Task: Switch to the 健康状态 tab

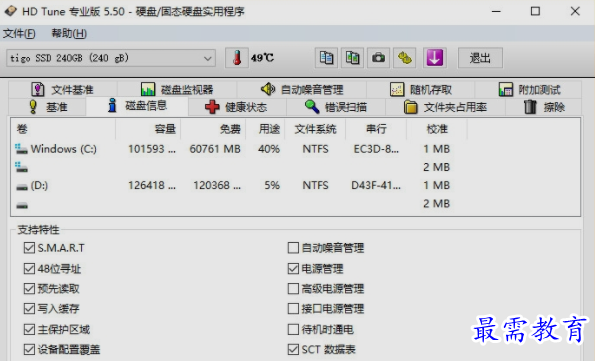Action: pos(237,107)
